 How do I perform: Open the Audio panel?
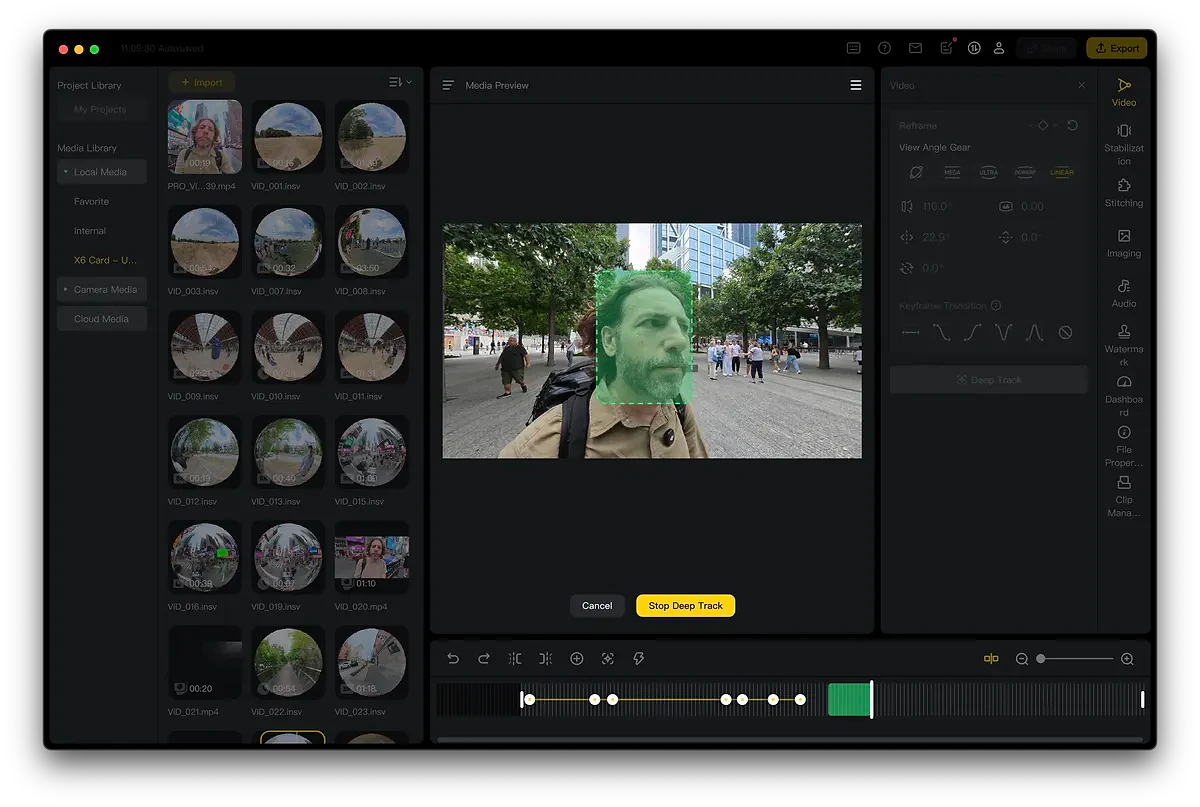(x=1124, y=293)
